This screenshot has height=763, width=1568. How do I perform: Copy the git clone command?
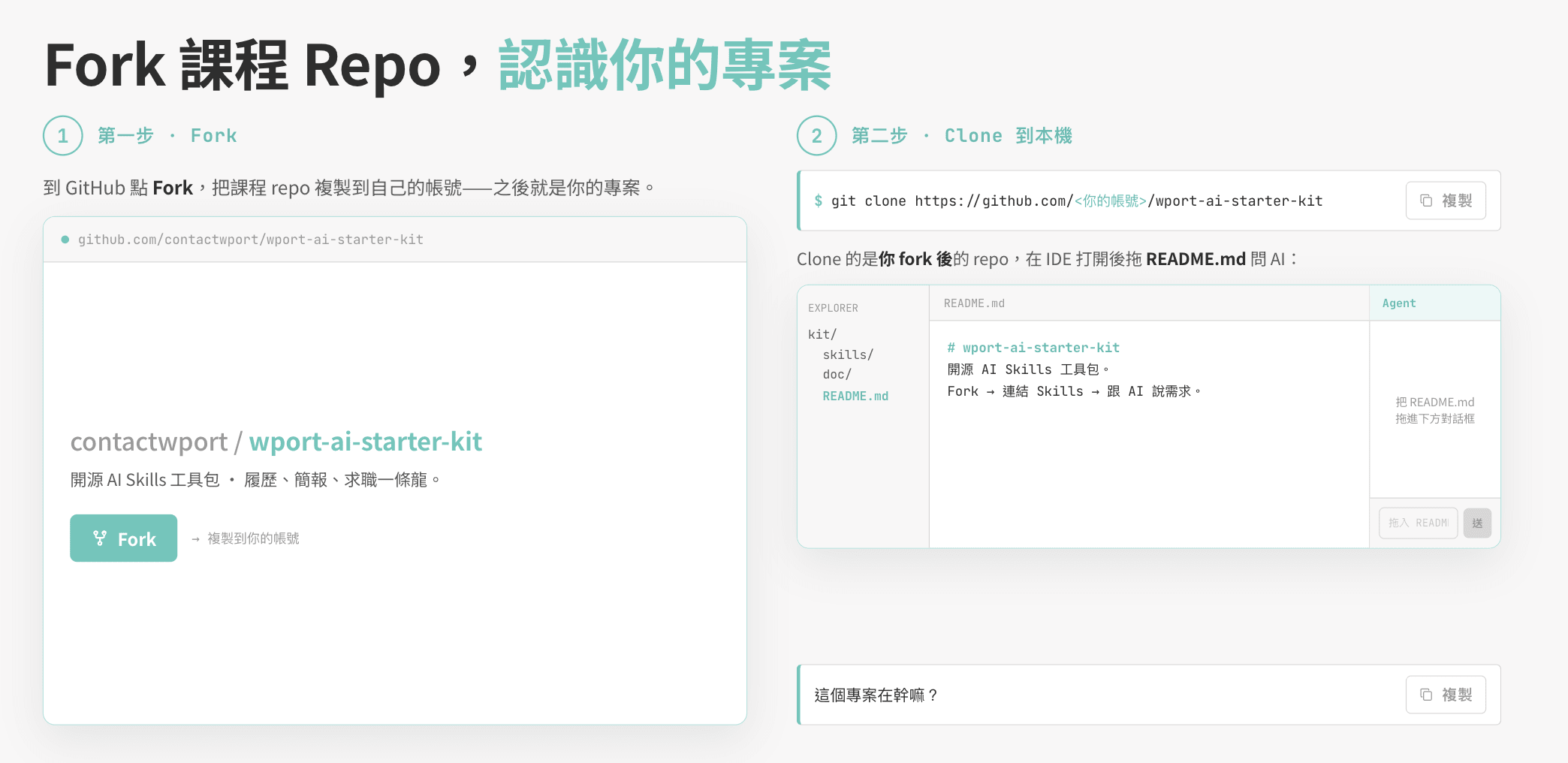[x=1446, y=201]
